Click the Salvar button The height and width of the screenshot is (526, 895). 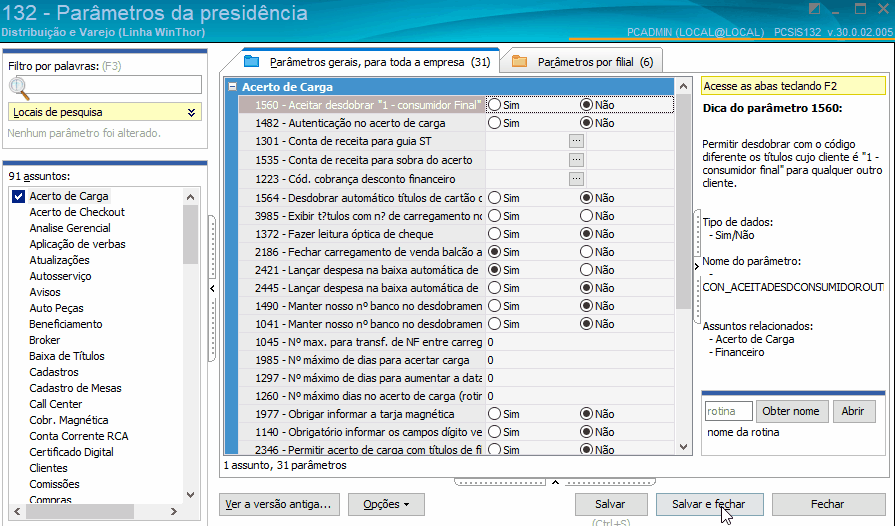point(611,504)
